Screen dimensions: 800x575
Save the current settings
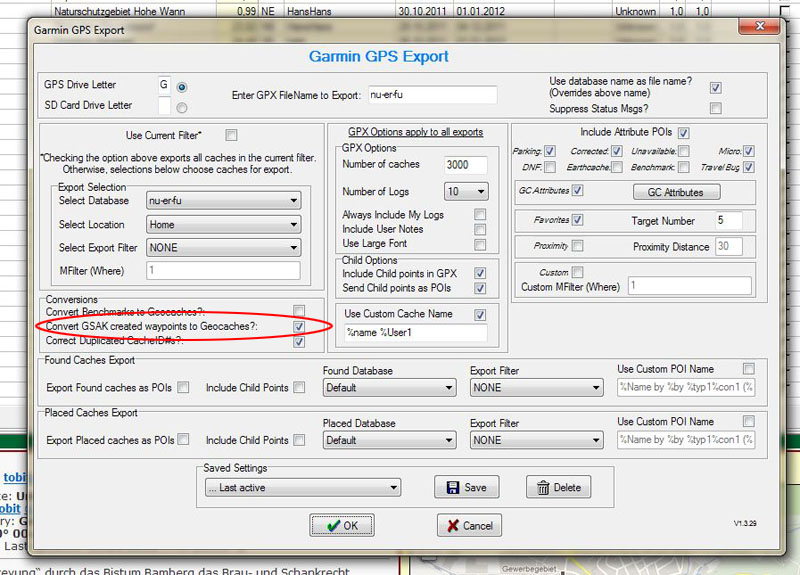(x=466, y=487)
